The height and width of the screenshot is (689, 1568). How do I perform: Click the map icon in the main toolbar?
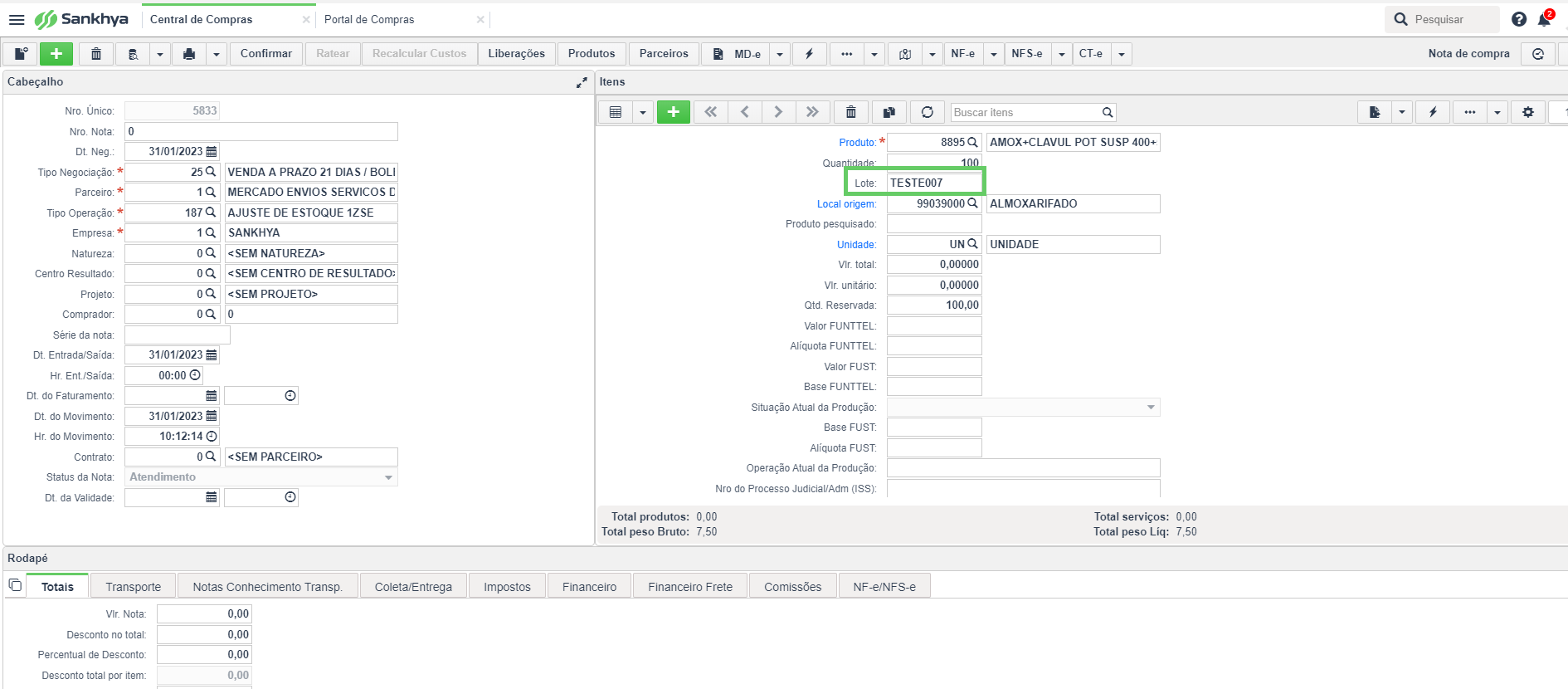click(x=905, y=53)
